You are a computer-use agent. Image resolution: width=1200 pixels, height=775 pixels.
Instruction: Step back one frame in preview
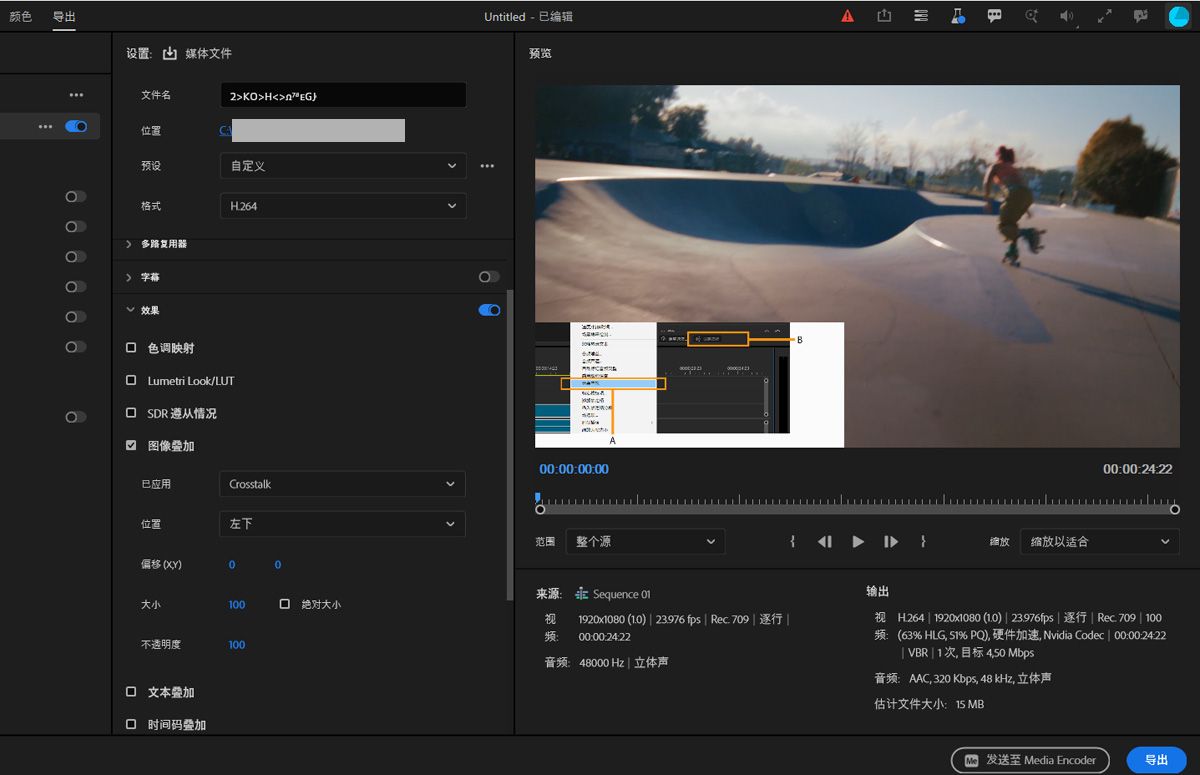click(825, 541)
